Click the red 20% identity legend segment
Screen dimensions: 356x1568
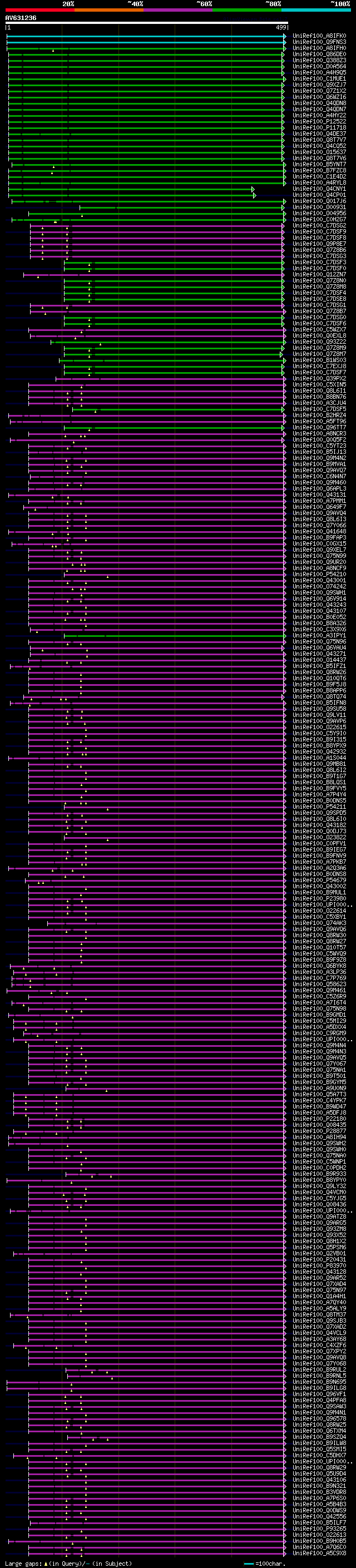pos(39,10)
